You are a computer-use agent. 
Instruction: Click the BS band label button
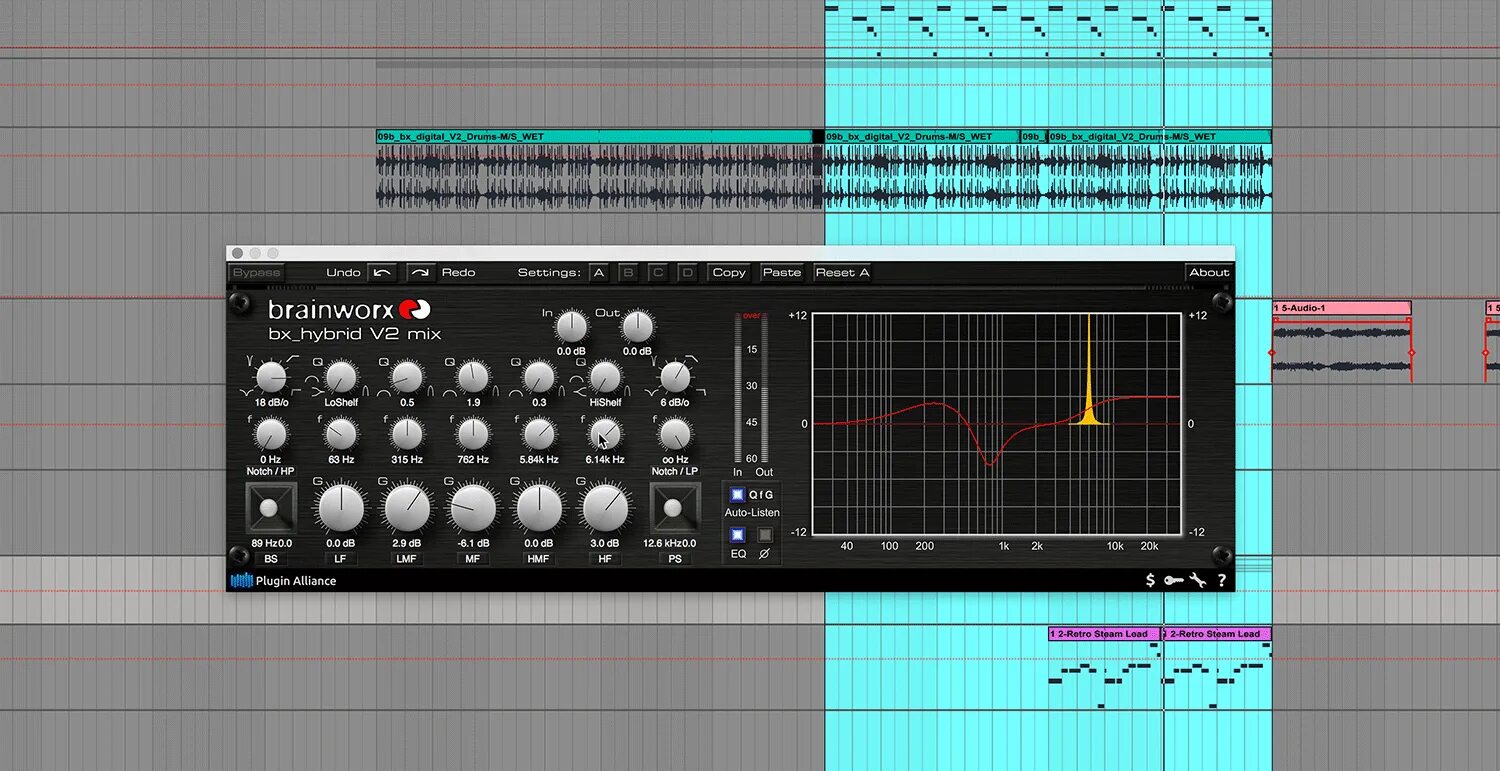[271, 558]
